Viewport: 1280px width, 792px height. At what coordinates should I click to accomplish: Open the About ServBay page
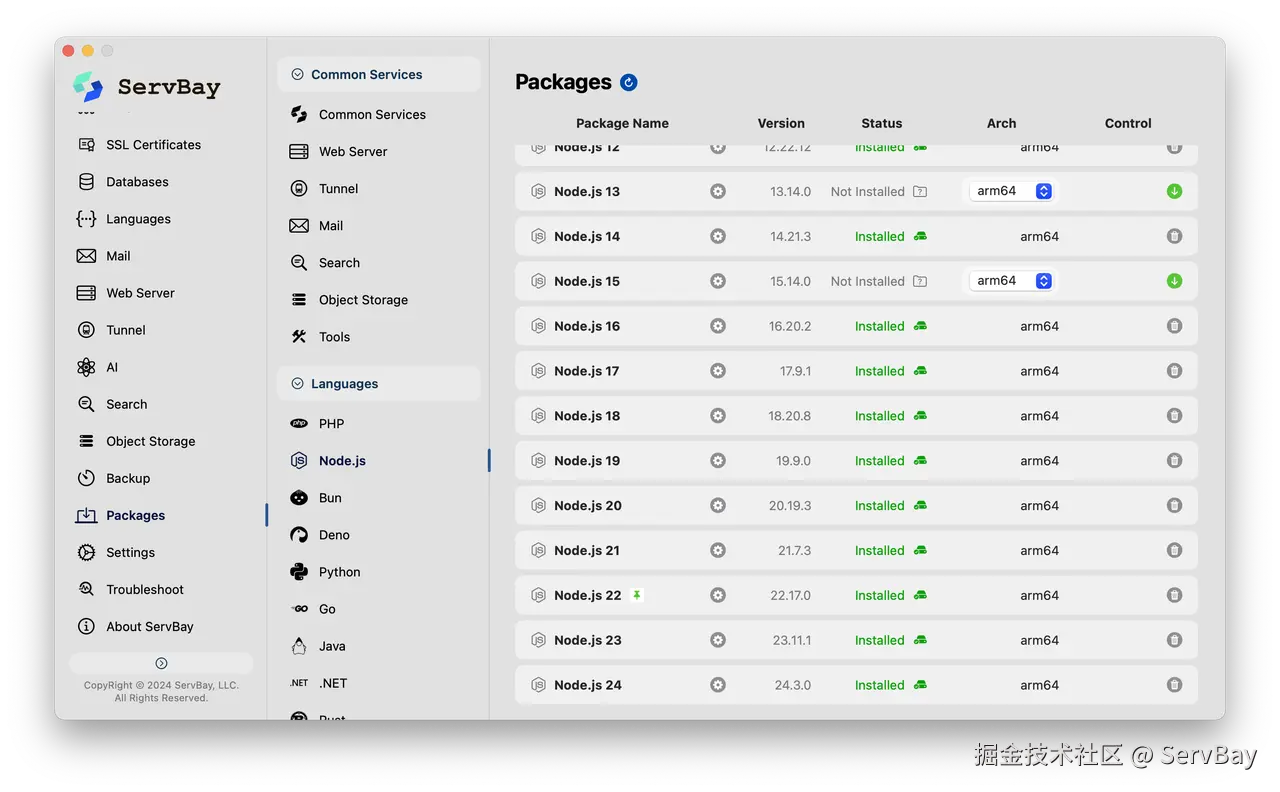coord(150,627)
